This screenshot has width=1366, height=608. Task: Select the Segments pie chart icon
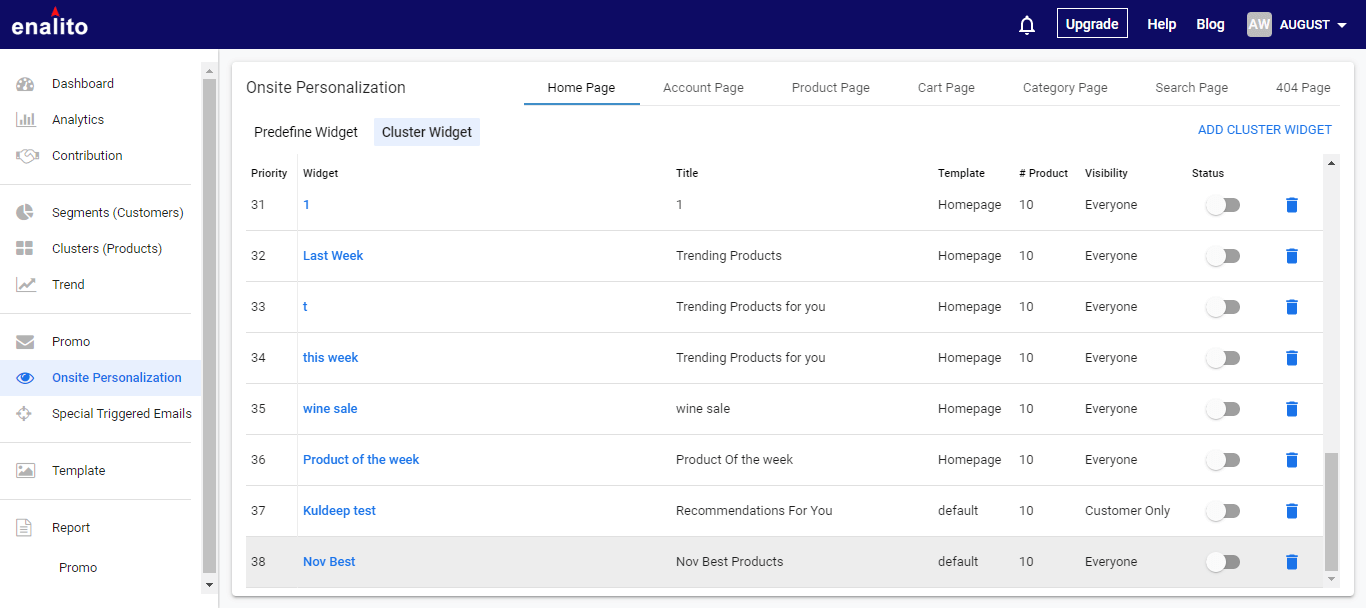coord(26,213)
